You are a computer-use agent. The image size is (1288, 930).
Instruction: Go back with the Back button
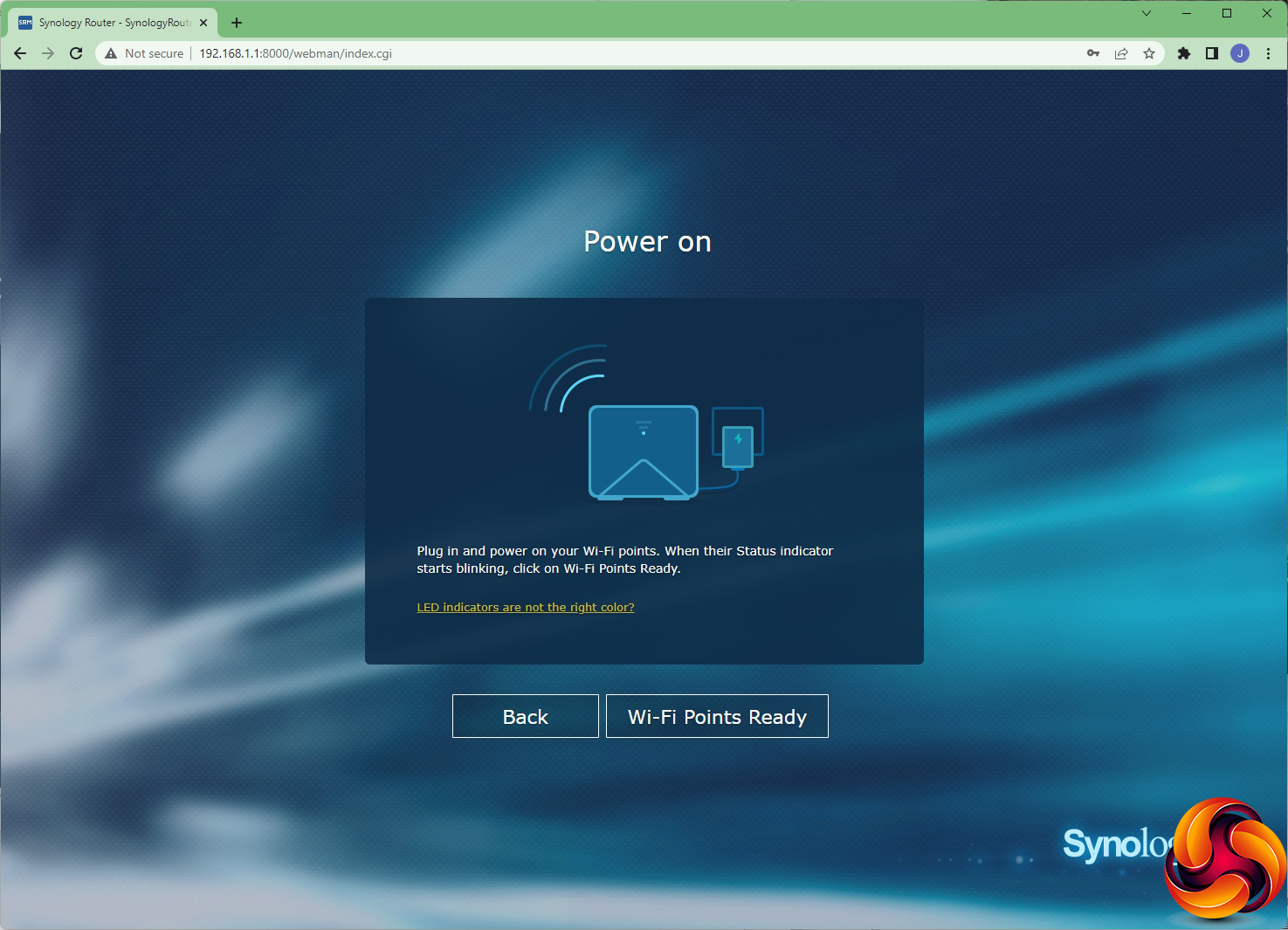pos(526,716)
